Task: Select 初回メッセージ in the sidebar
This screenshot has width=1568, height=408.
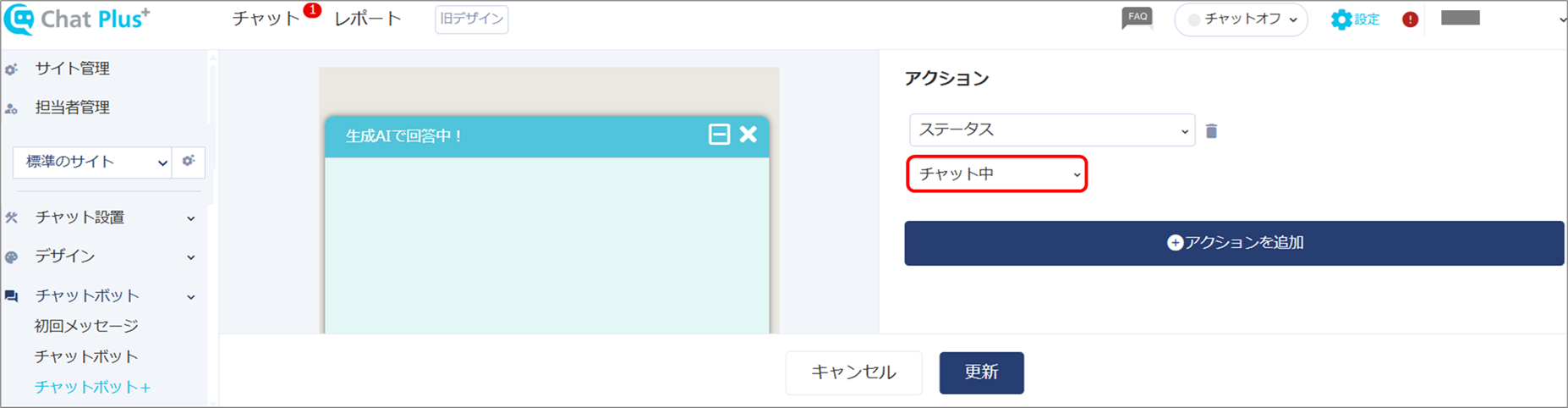Action: click(86, 326)
